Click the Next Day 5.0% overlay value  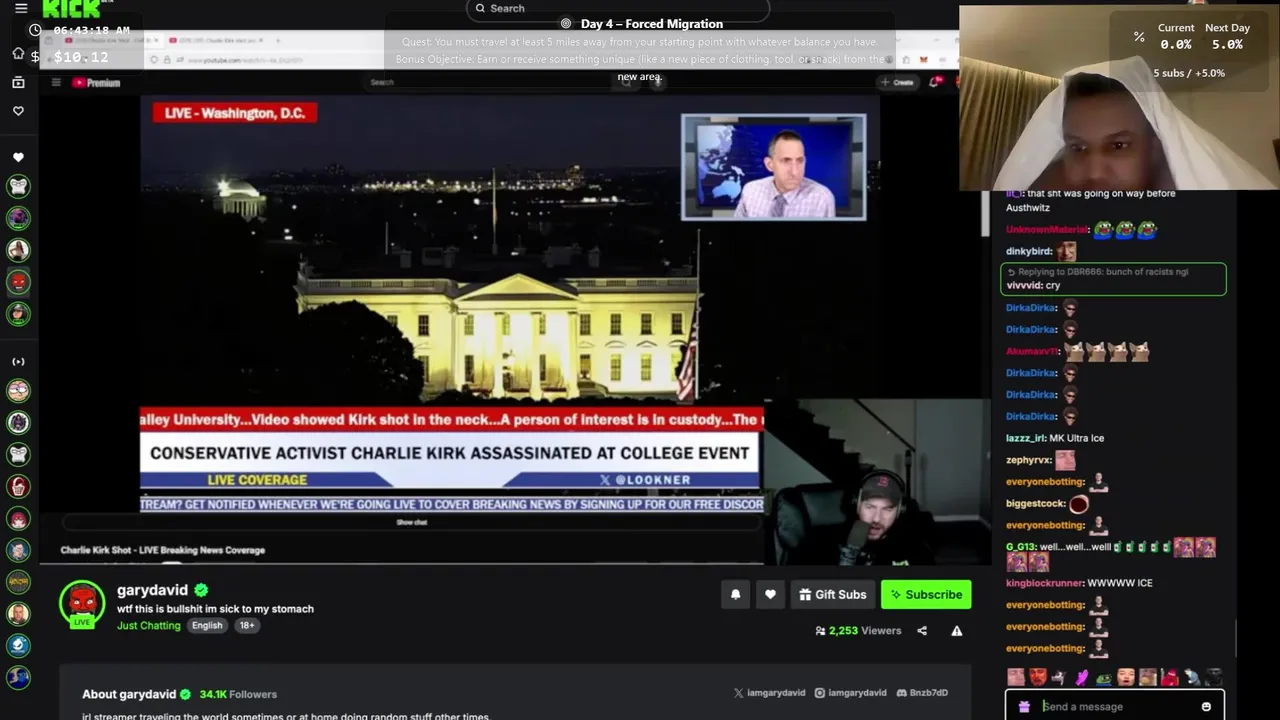tap(1227, 45)
